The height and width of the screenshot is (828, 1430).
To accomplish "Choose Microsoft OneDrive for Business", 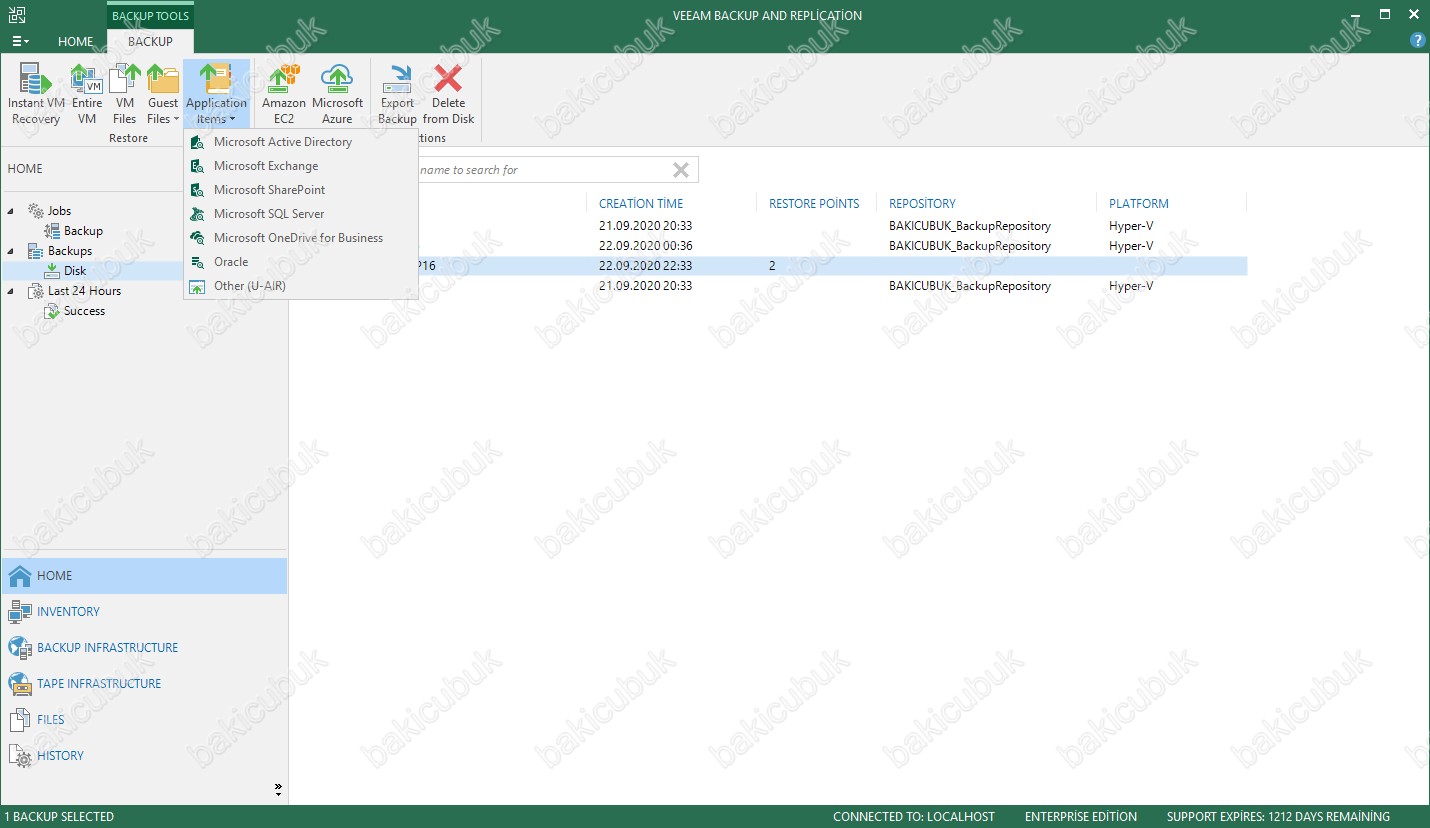I will tap(300, 238).
